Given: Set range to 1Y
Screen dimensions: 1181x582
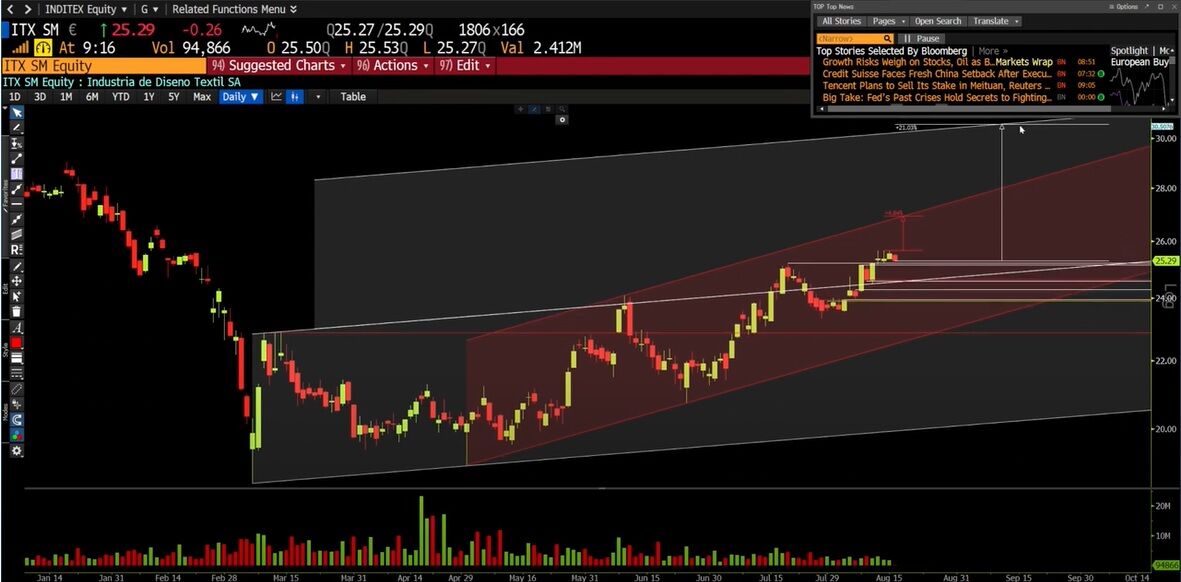Looking at the screenshot, I should [x=149, y=96].
